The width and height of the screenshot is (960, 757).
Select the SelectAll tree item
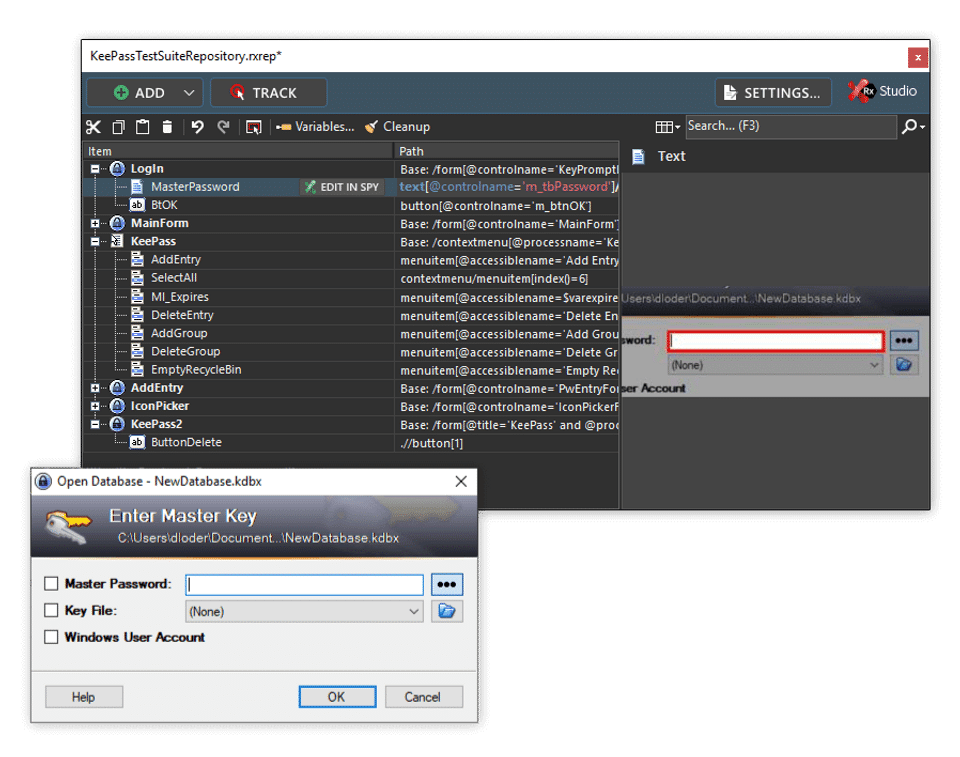tap(174, 277)
